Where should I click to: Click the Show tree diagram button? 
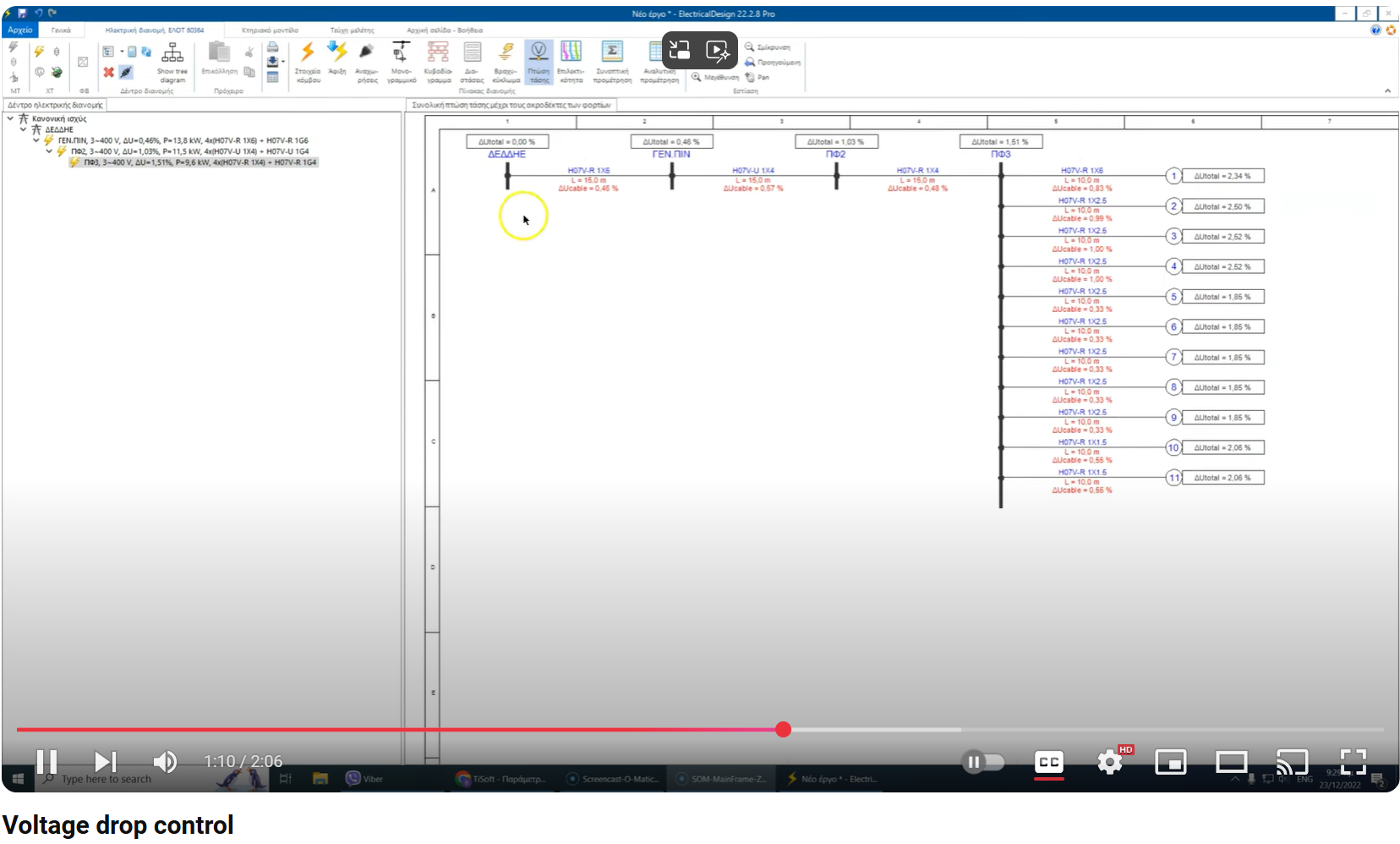[172, 58]
